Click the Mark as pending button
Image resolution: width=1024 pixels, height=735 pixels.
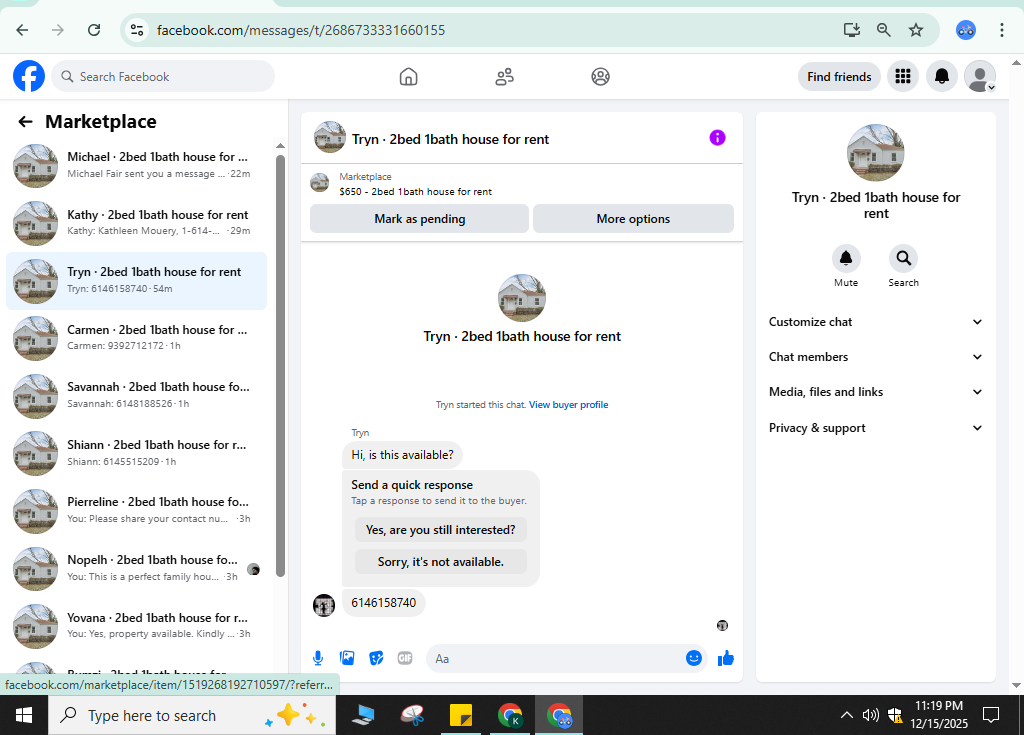(419, 219)
